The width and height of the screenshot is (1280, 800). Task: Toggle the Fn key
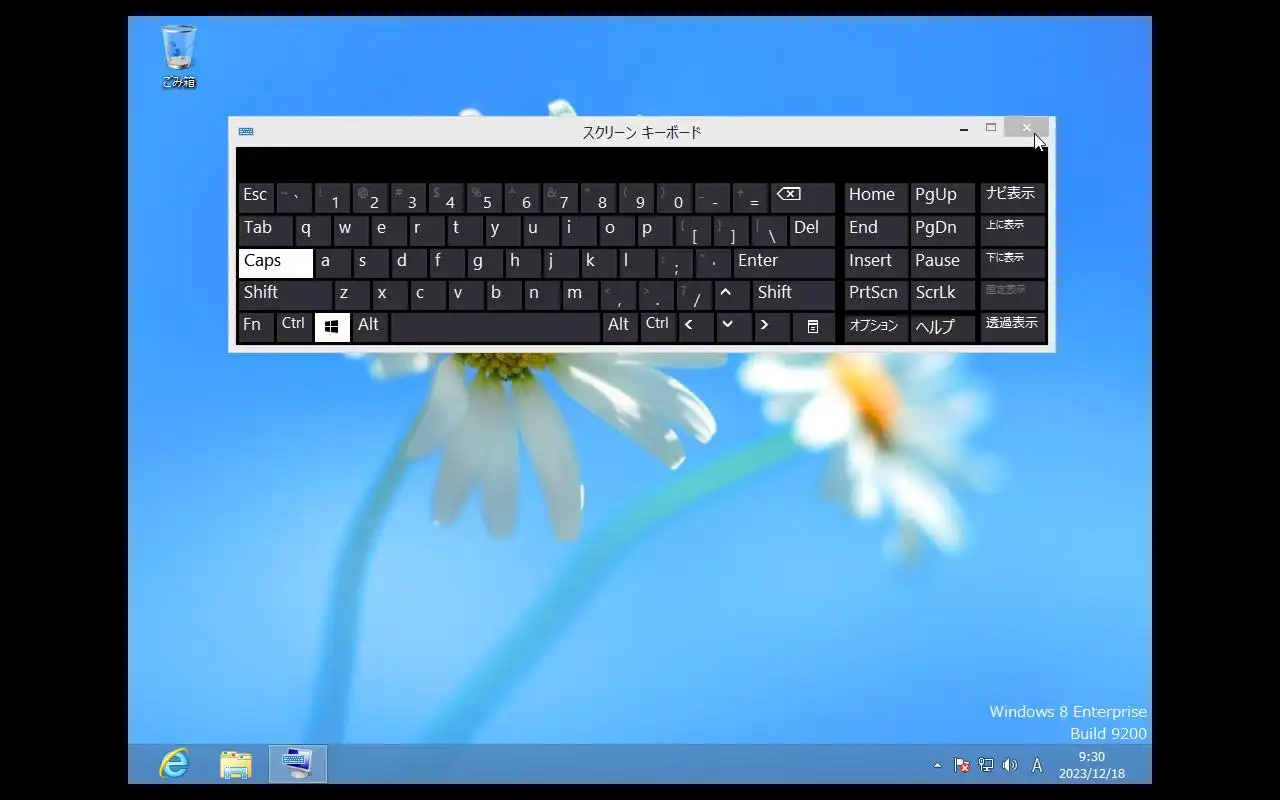coord(256,327)
